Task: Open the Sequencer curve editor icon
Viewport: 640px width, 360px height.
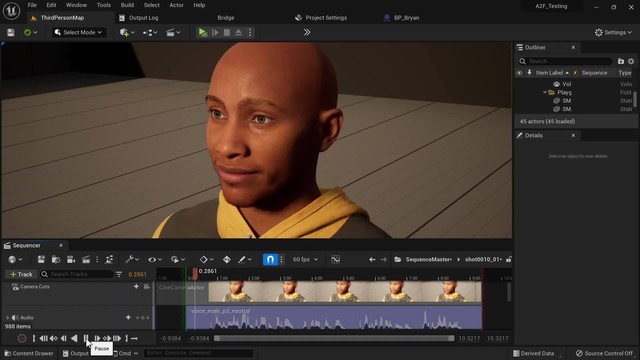Action: tap(336, 259)
